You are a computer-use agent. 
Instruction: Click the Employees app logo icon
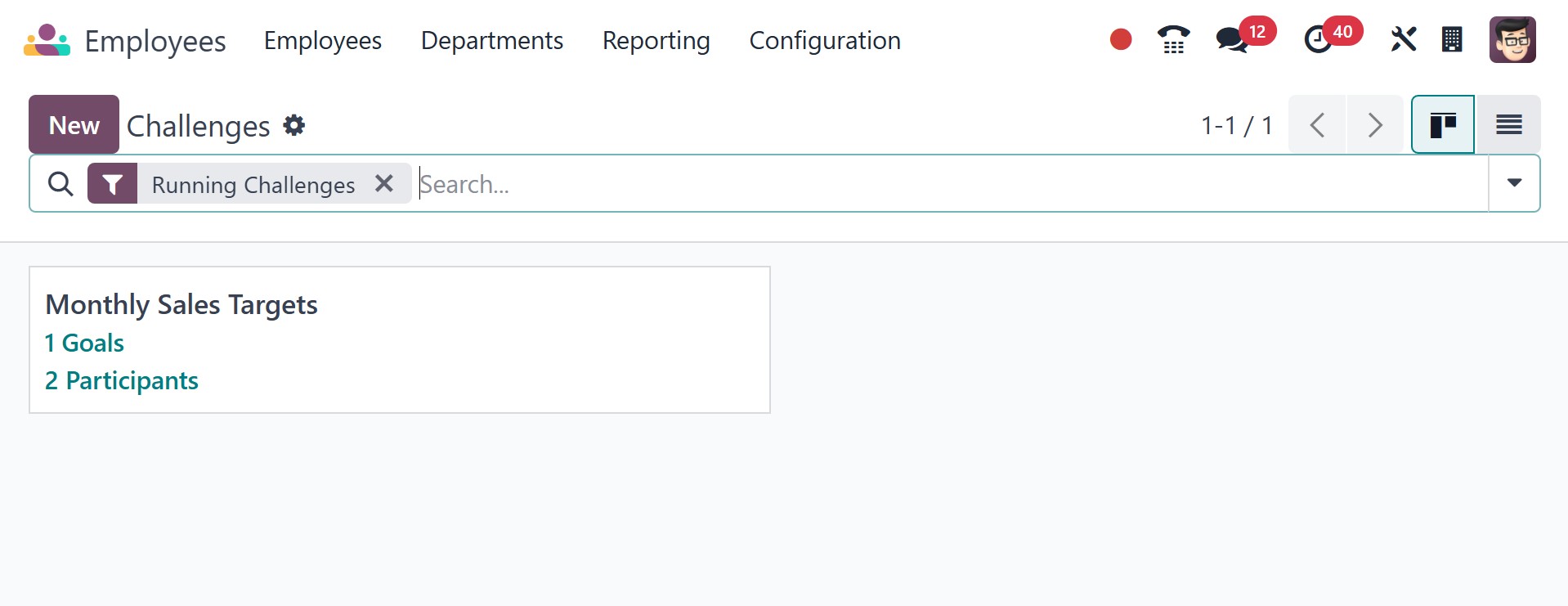(x=47, y=40)
